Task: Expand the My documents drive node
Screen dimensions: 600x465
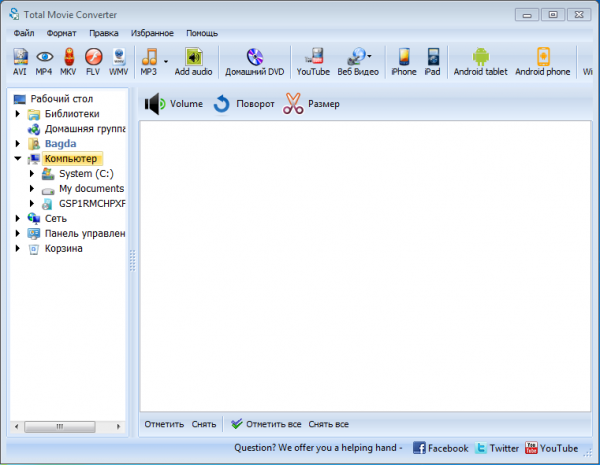Action: coord(32,188)
